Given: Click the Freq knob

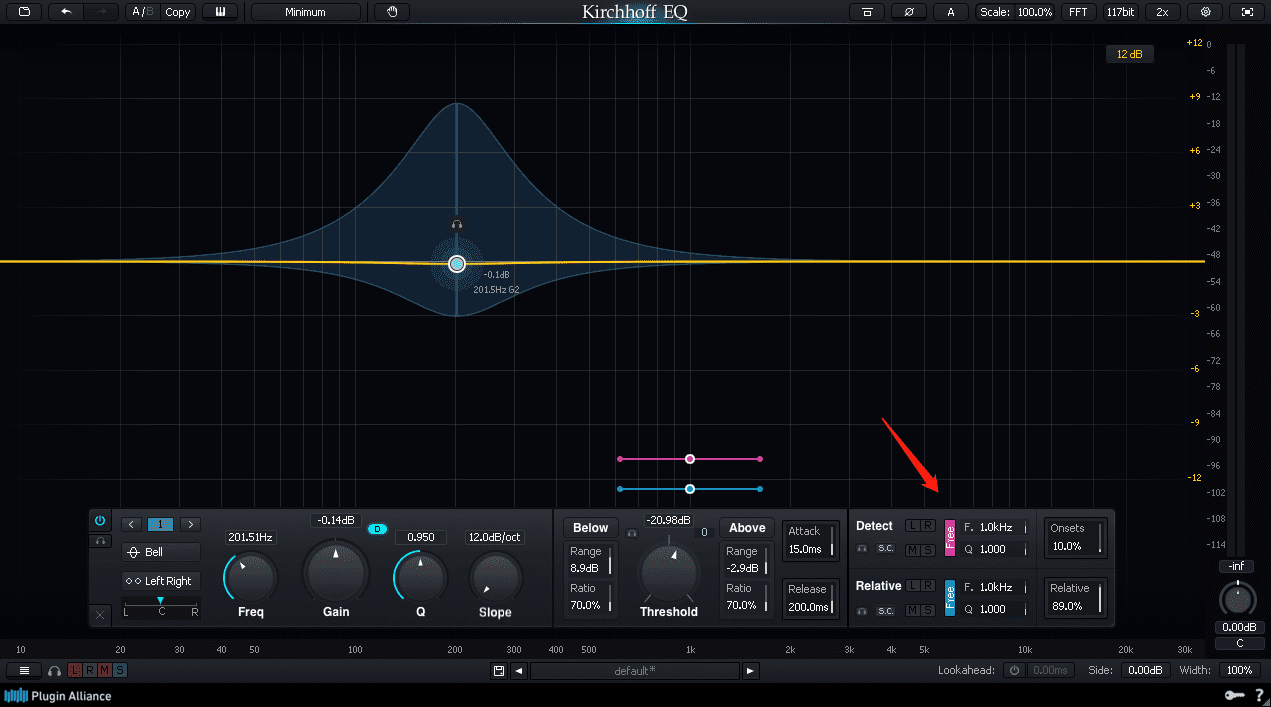Looking at the screenshot, I should coord(250,577).
